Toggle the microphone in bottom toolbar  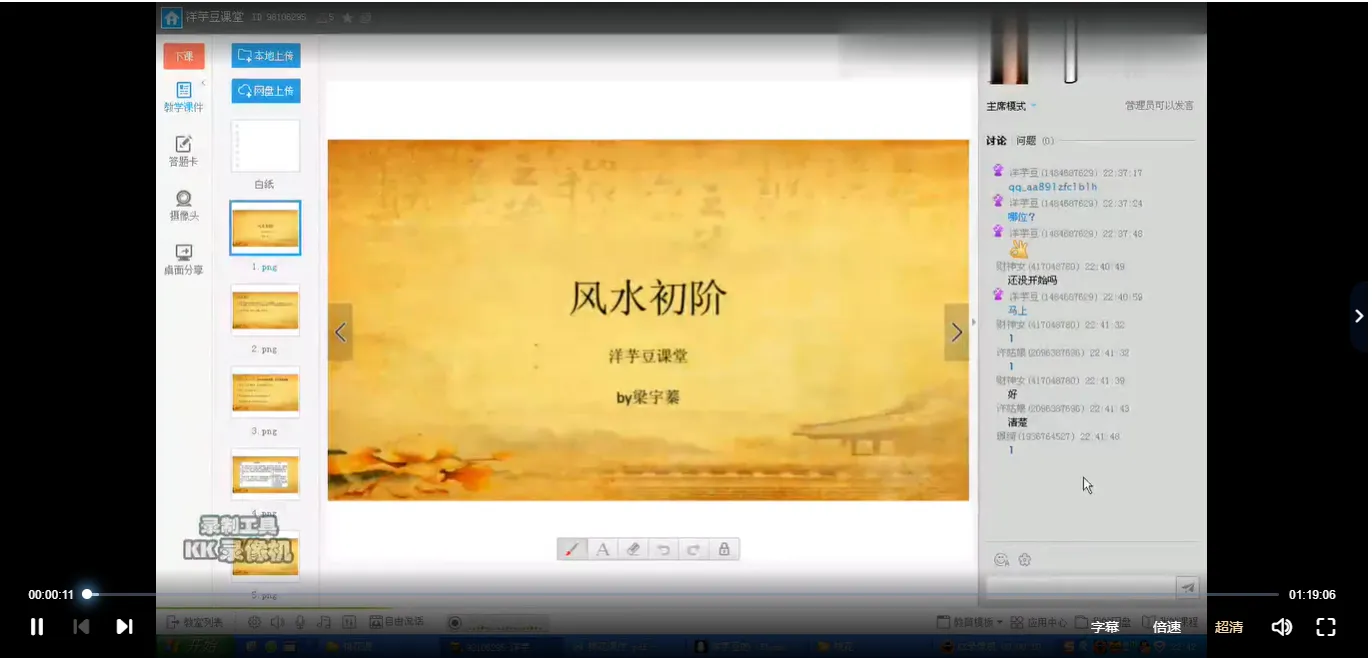[300, 622]
